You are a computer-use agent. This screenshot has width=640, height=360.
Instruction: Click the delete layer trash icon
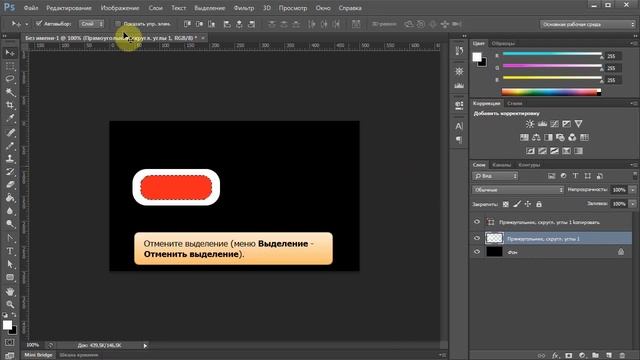pos(622,356)
